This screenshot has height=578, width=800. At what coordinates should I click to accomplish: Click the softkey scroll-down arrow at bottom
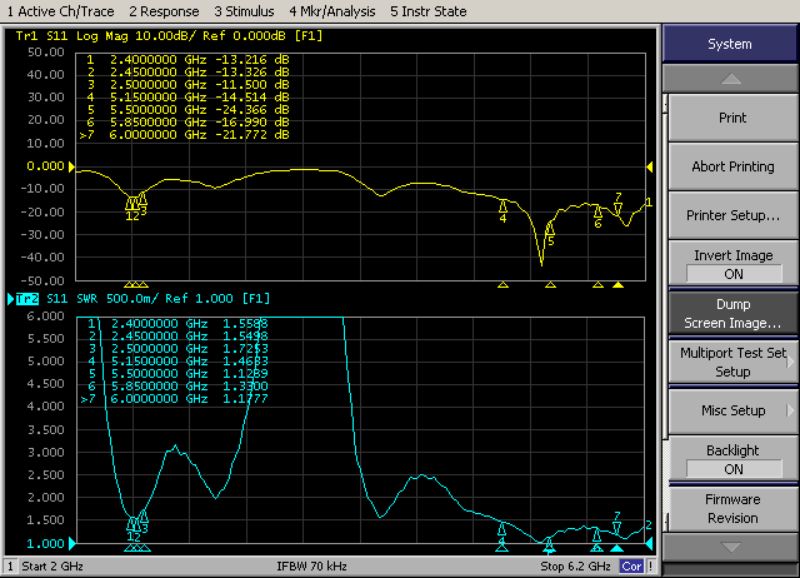click(x=732, y=547)
